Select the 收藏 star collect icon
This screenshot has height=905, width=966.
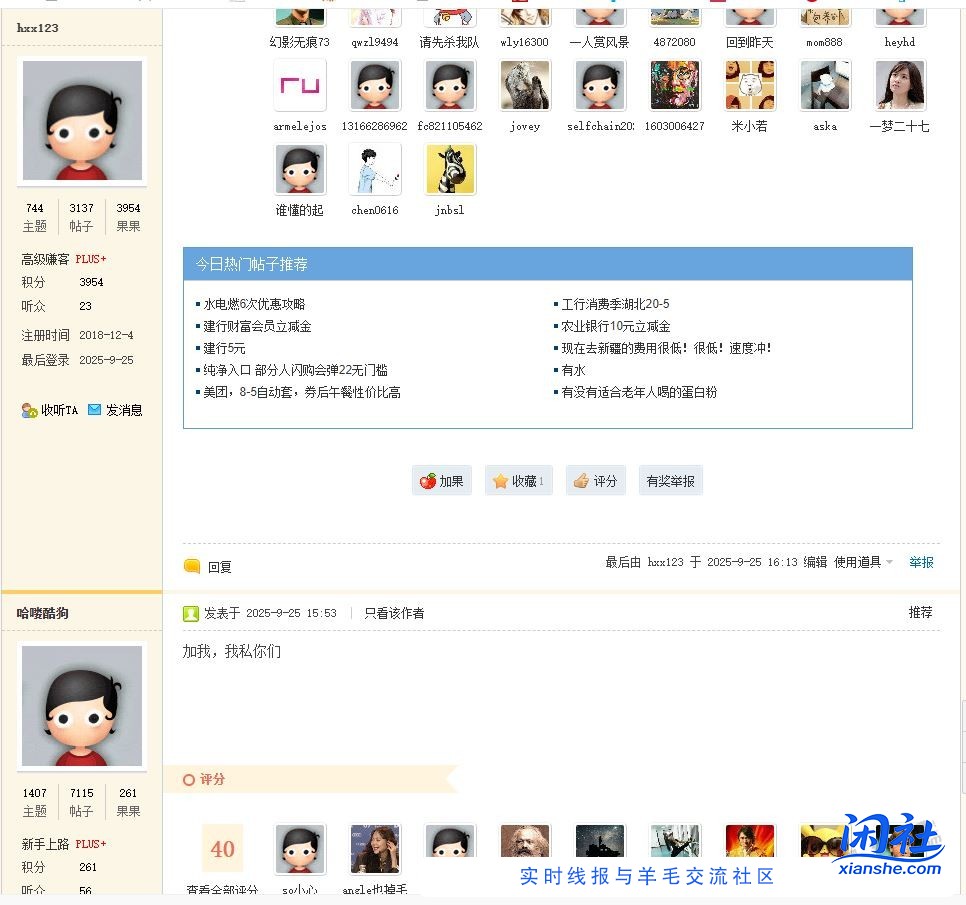click(502, 480)
